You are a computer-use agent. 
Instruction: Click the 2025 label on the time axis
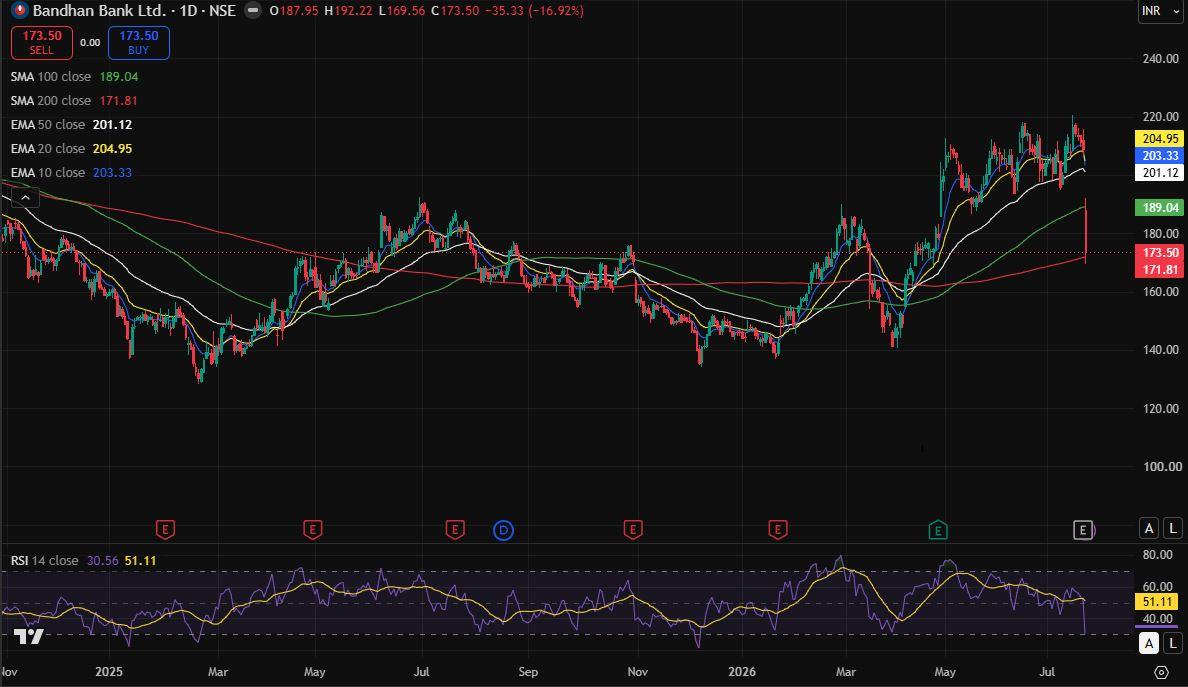(109, 672)
